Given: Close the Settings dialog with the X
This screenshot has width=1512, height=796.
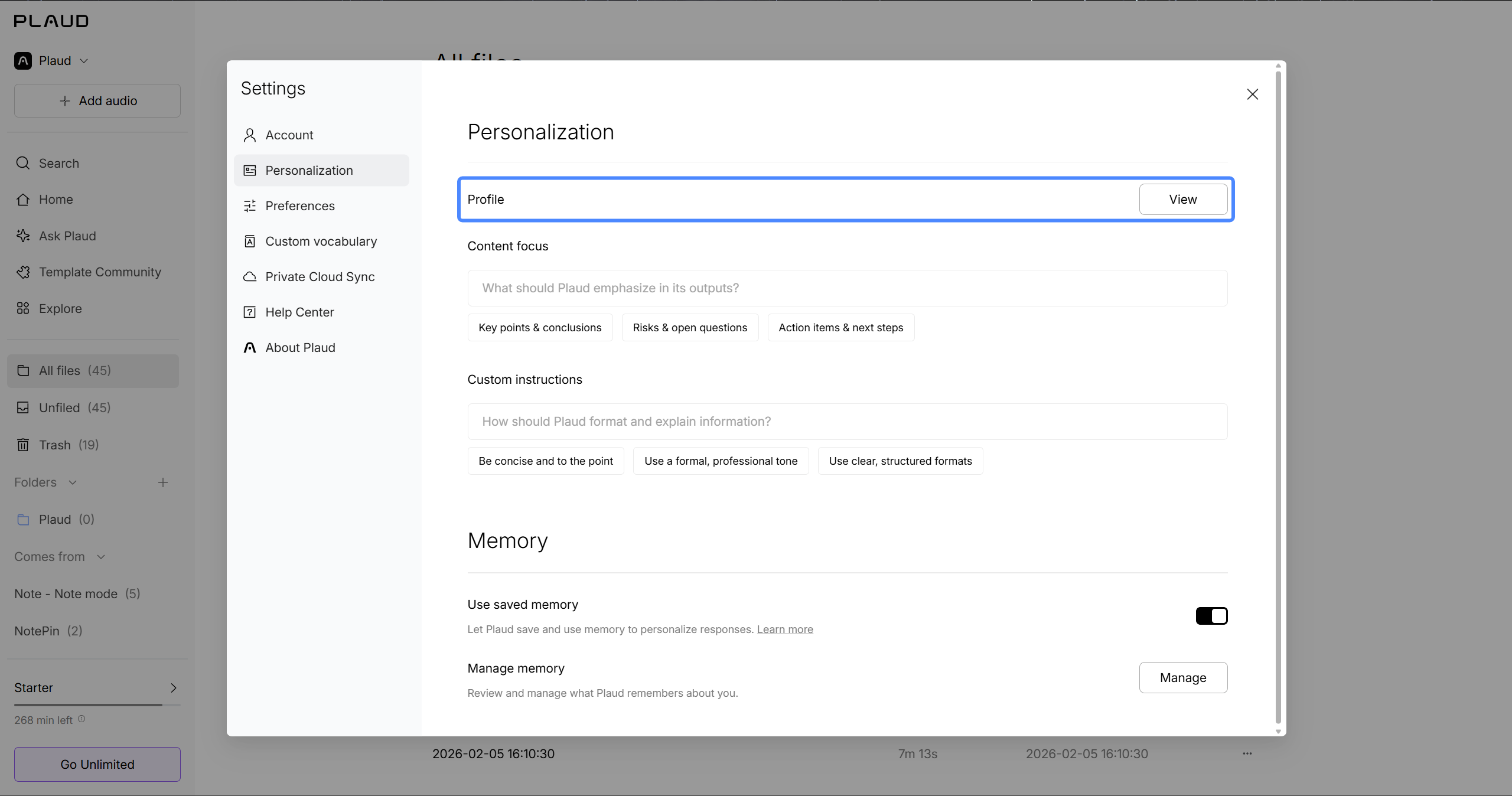Looking at the screenshot, I should coord(1252,94).
